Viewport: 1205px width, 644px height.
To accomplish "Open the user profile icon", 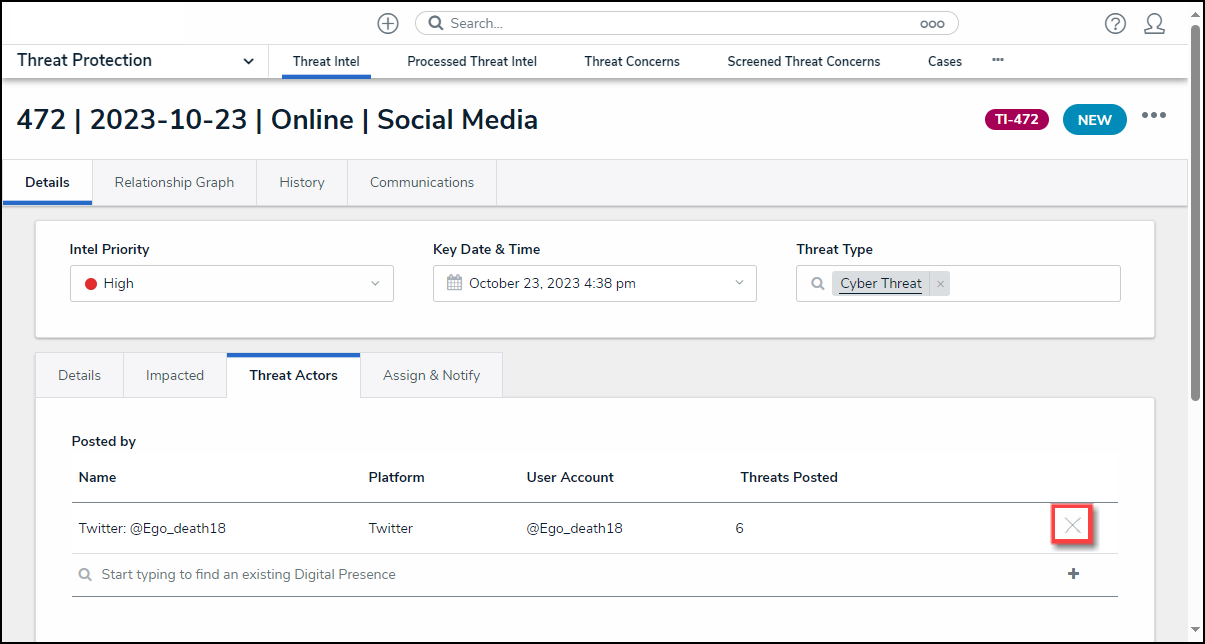I will (1154, 23).
